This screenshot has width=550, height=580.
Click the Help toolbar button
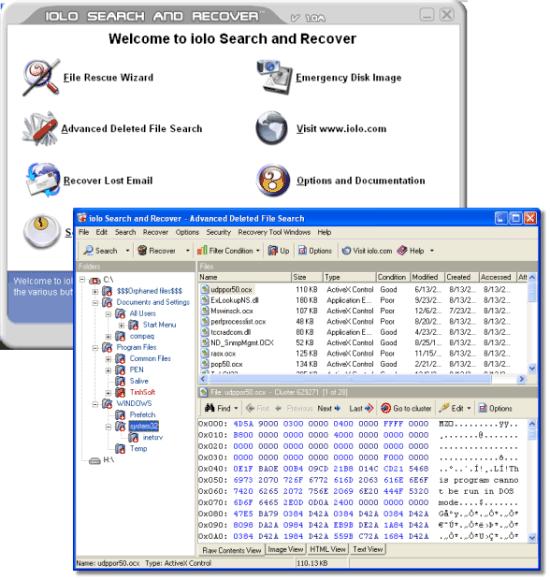(411, 251)
